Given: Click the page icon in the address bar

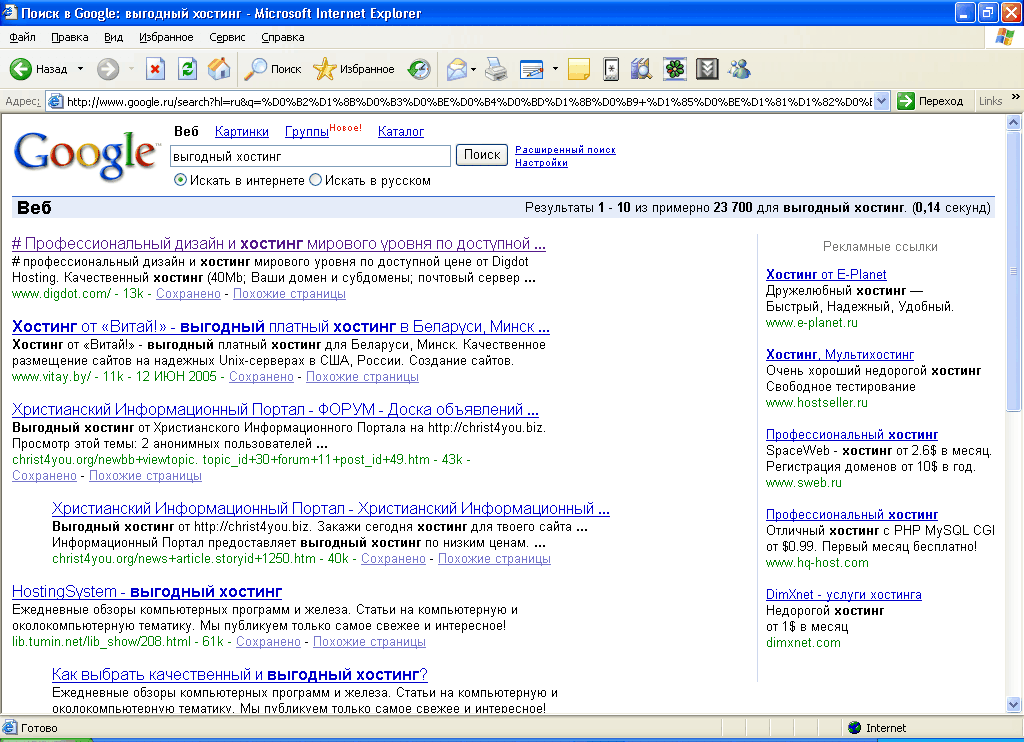Looking at the screenshot, I should click(x=56, y=101).
